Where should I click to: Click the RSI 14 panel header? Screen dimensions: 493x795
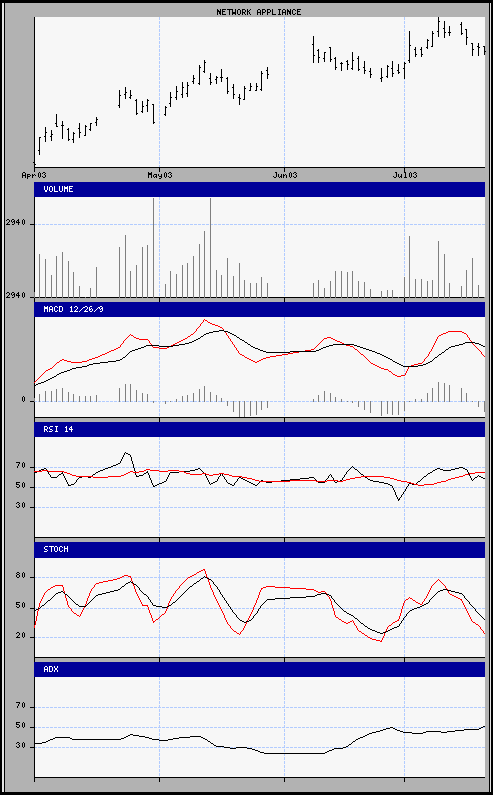(x=260, y=429)
